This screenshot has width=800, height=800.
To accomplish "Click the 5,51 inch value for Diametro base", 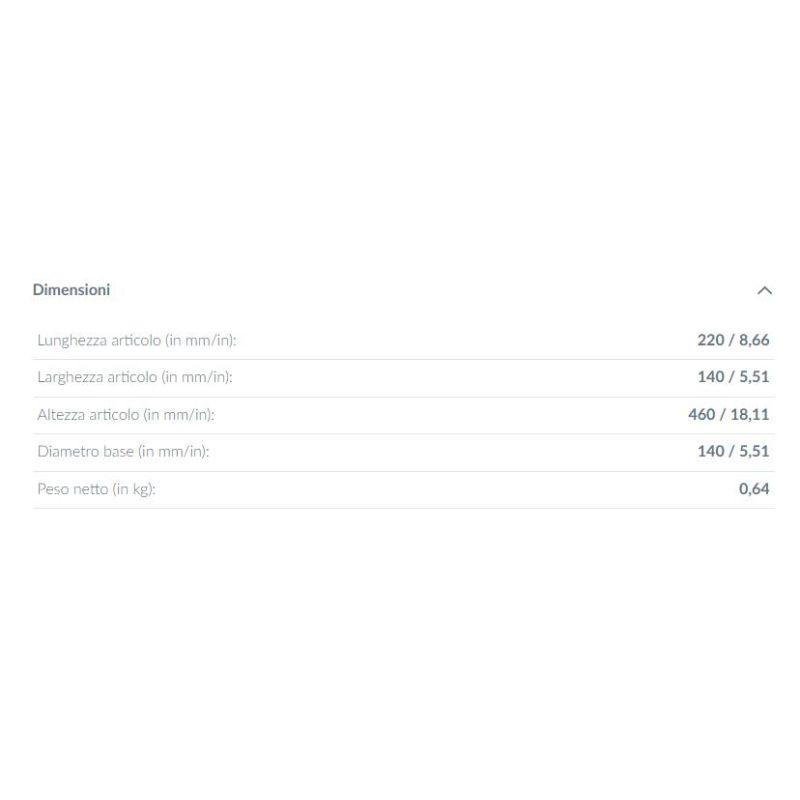I will coord(754,451).
